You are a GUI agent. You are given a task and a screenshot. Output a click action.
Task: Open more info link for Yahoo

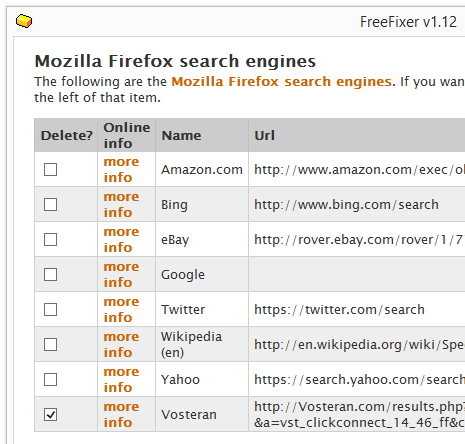pyautogui.click(x=121, y=379)
